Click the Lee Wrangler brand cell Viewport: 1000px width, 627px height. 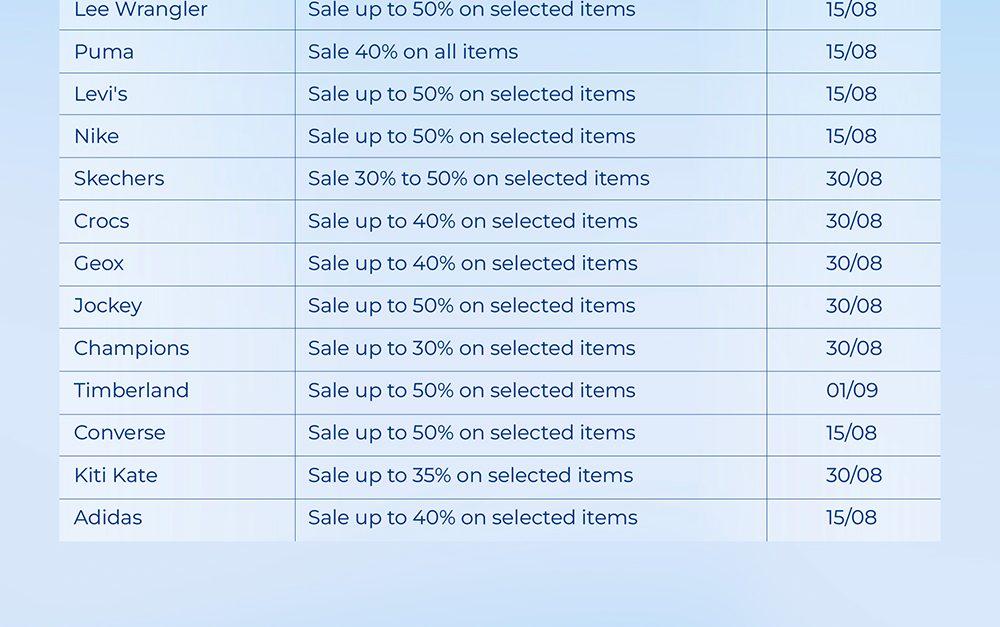pos(140,10)
